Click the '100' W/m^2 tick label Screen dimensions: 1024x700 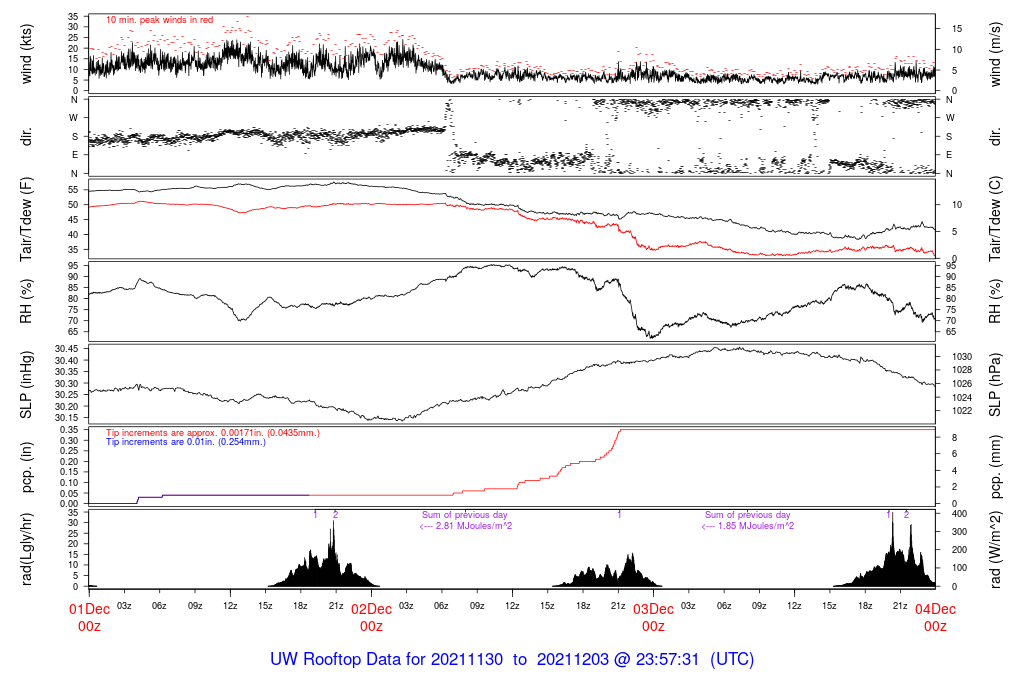[959, 568]
